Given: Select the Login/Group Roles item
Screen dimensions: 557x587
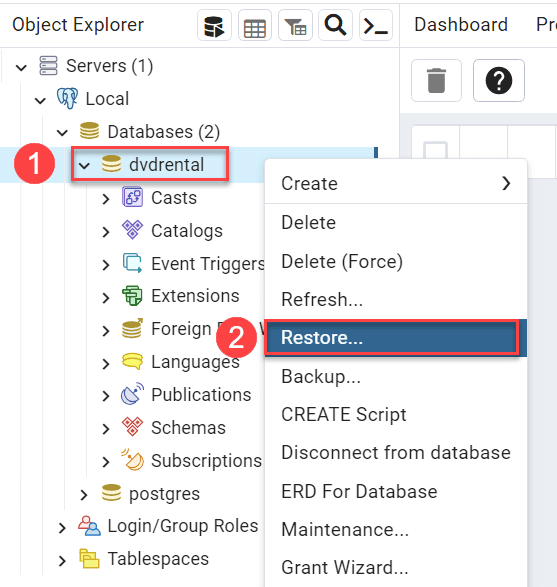Looking at the screenshot, I should point(183,526).
